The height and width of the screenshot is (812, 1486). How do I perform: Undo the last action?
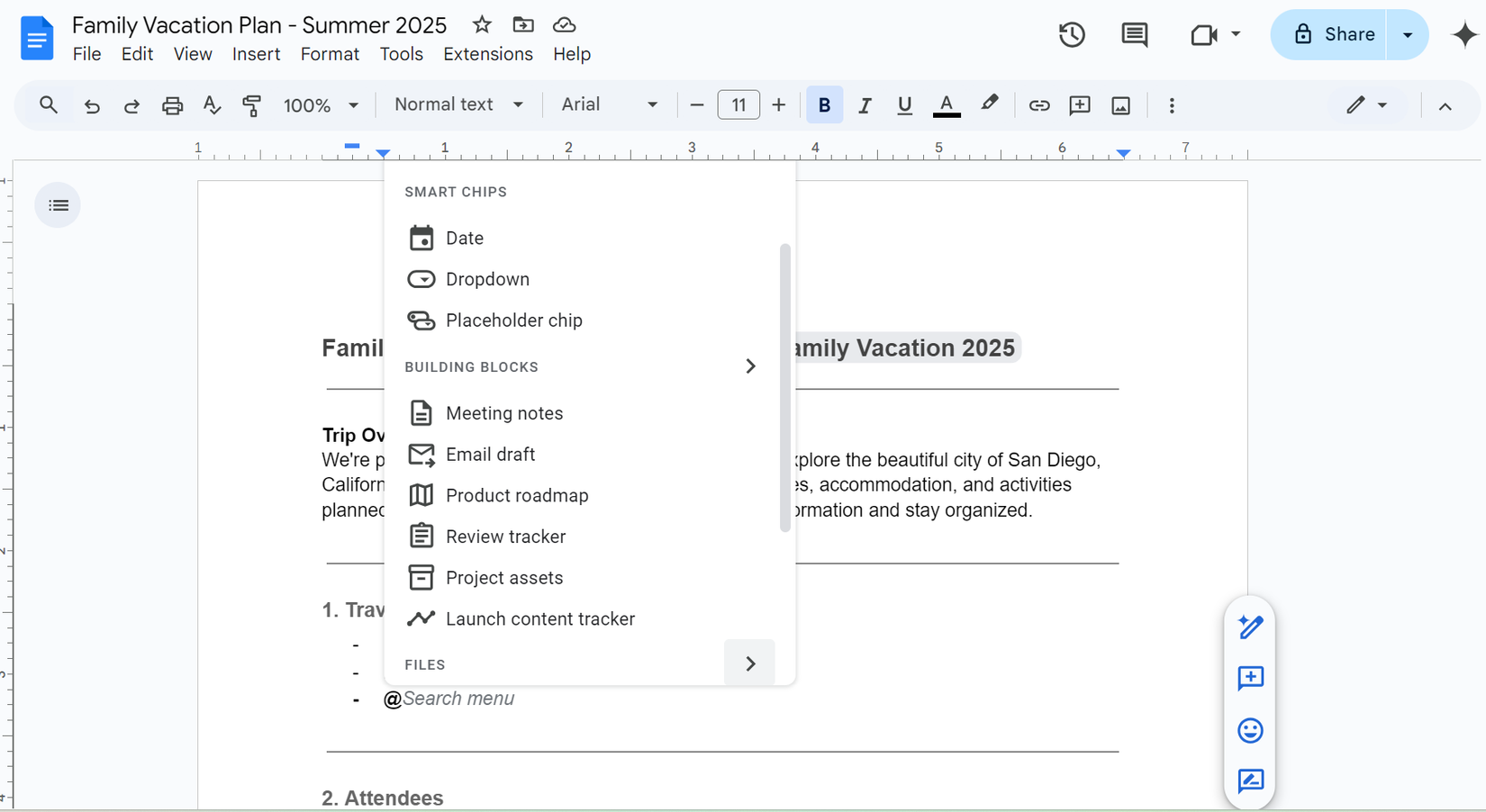click(x=92, y=105)
